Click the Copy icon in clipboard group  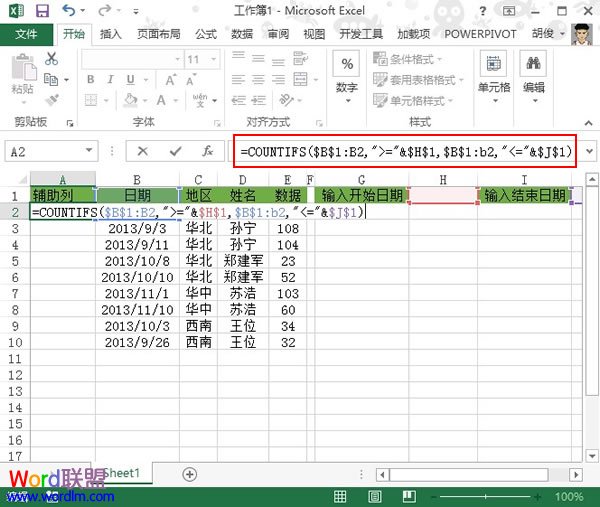pos(51,80)
